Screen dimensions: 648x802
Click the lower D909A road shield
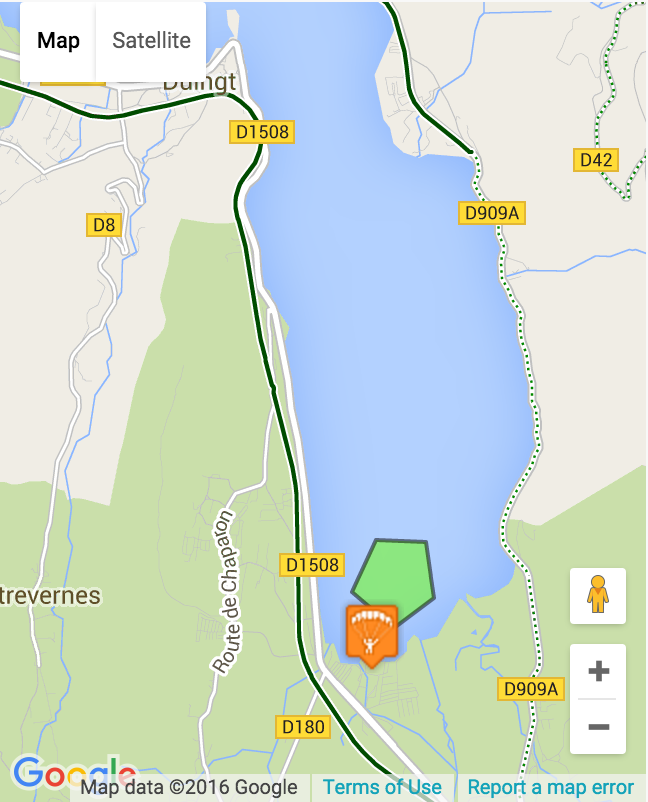pyautogui.click(x=531, y=688)
